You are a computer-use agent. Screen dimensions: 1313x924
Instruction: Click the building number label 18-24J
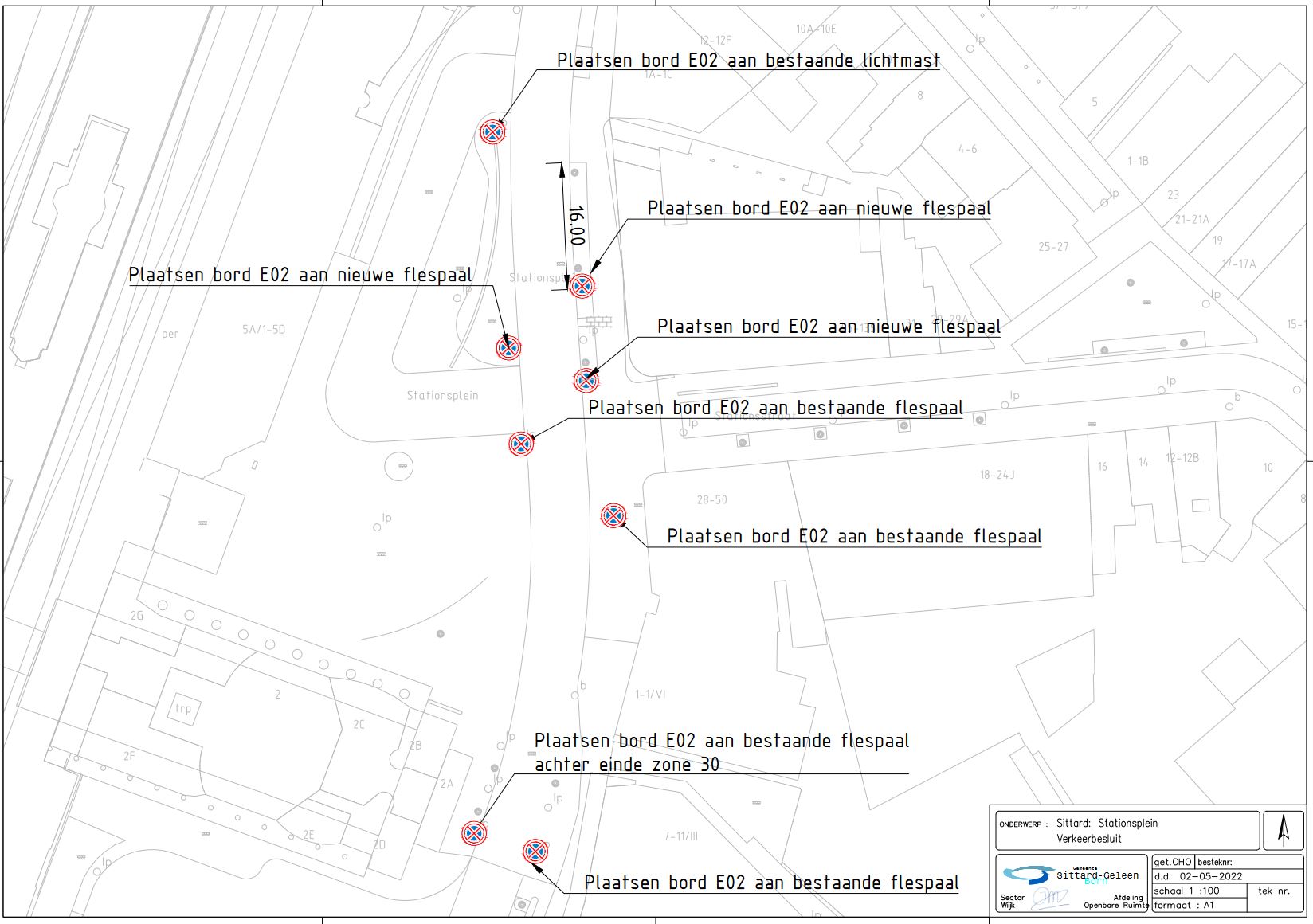(x=997, y=475)
